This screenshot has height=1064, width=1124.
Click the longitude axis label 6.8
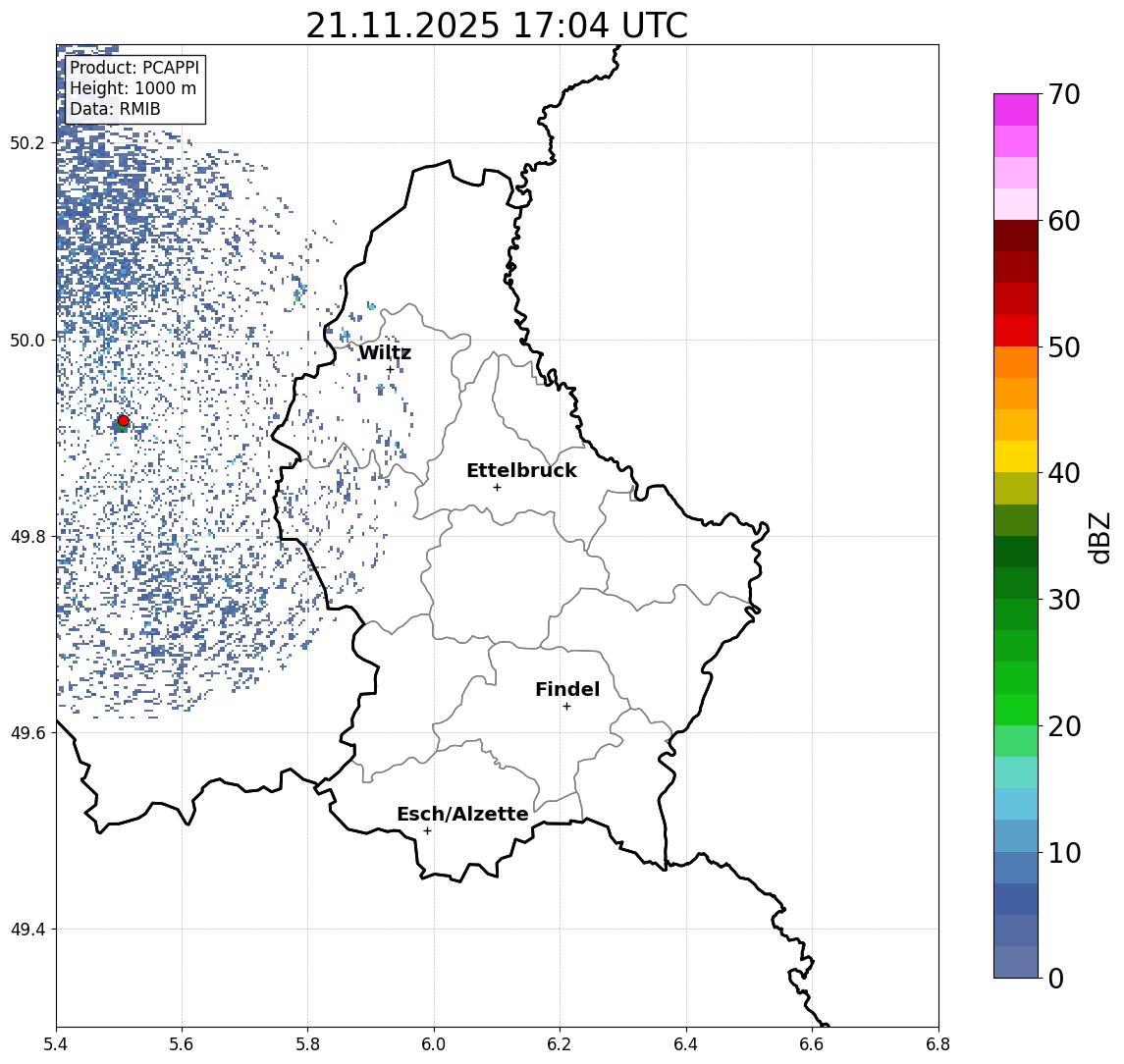938,1044
